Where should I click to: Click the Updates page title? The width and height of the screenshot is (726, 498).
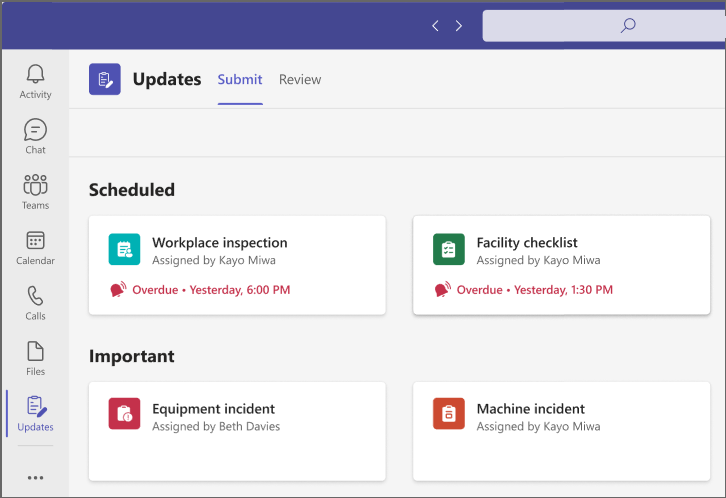(x=167, y=79)
